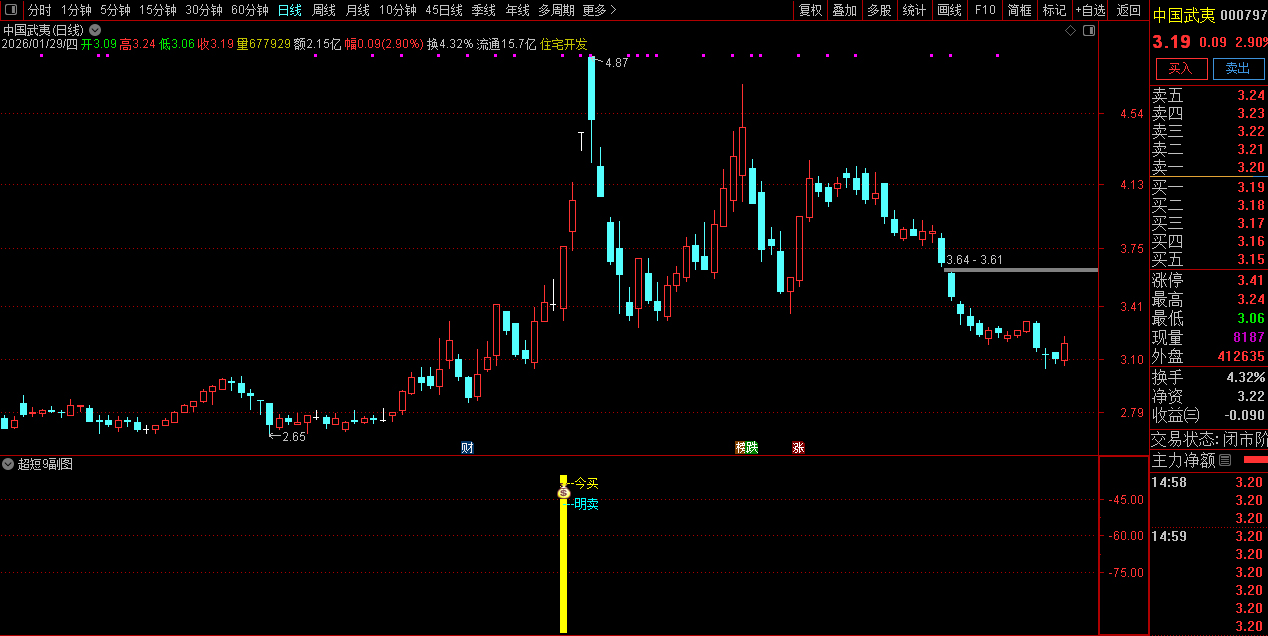Switch to 15分钟 period
This screenshot has height=636, width=1268.
(x=158, y=10)
